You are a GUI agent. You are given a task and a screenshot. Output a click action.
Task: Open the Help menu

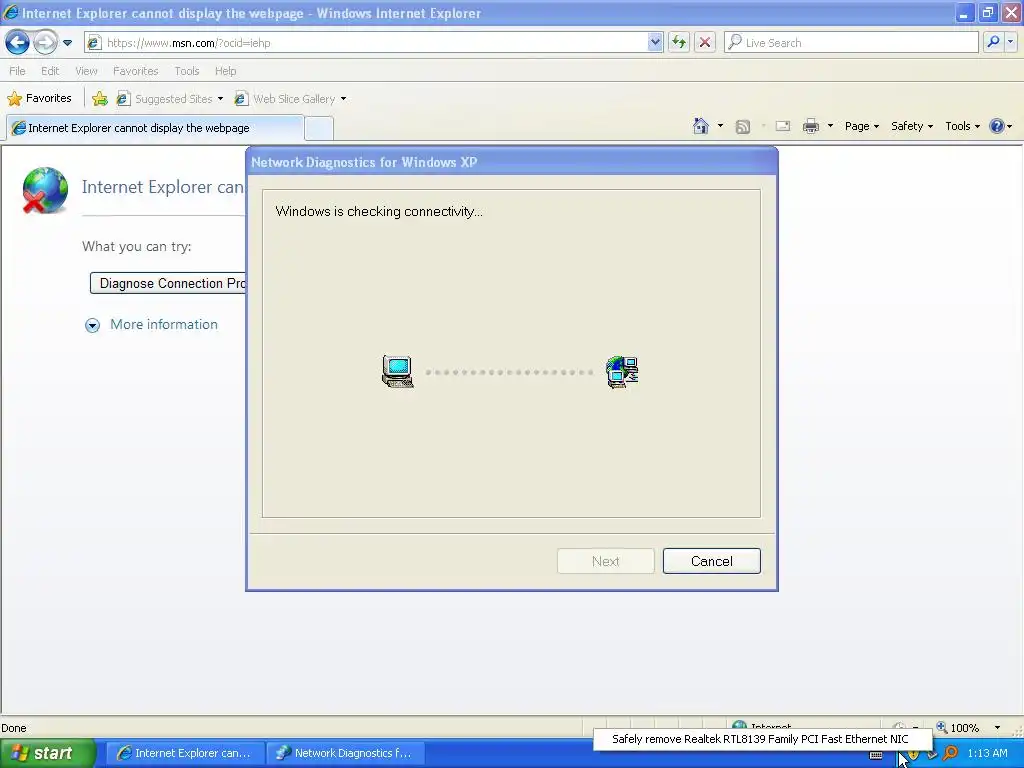pos(225,71)
